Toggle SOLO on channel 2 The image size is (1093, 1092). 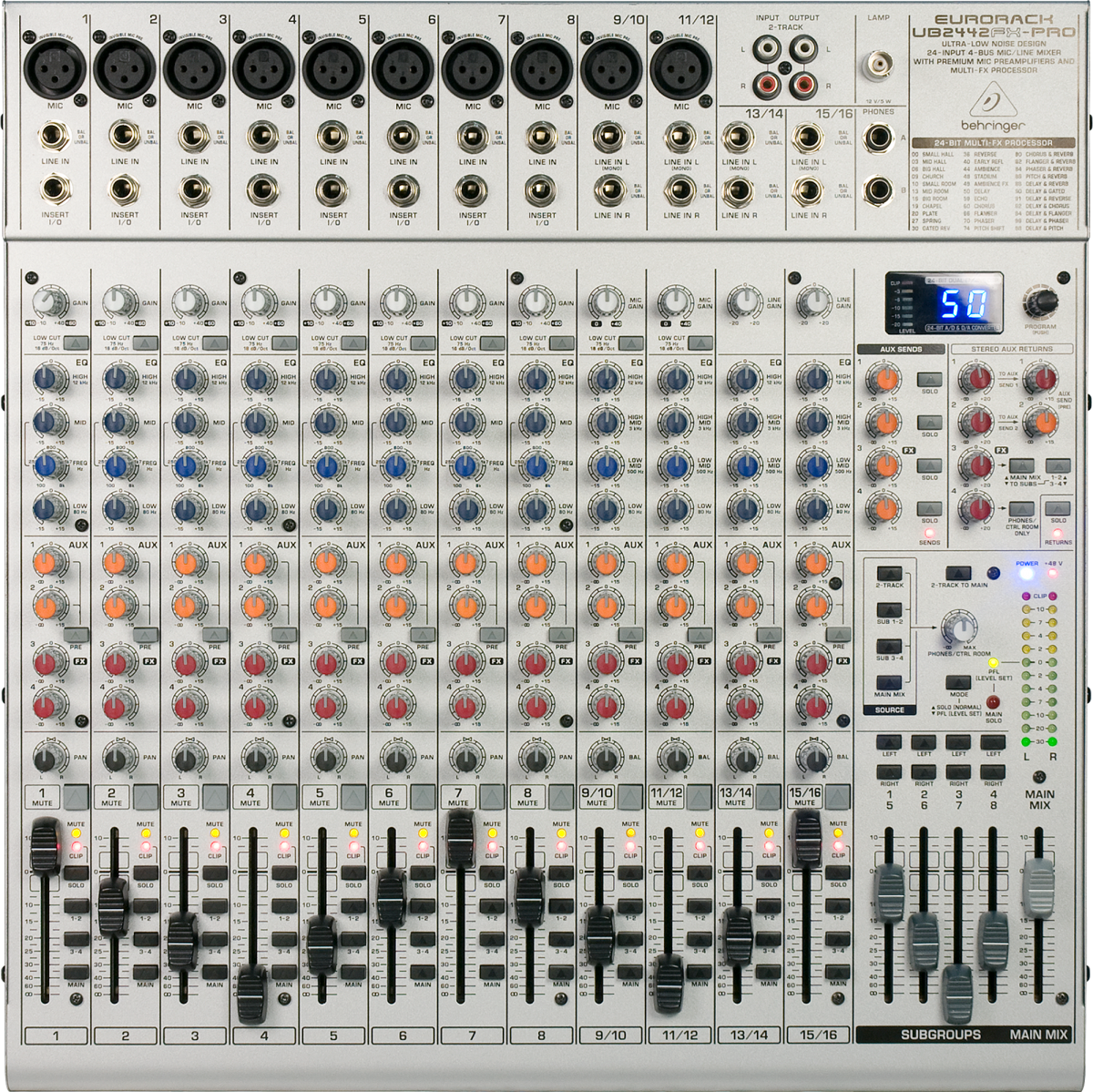[145, 872]
